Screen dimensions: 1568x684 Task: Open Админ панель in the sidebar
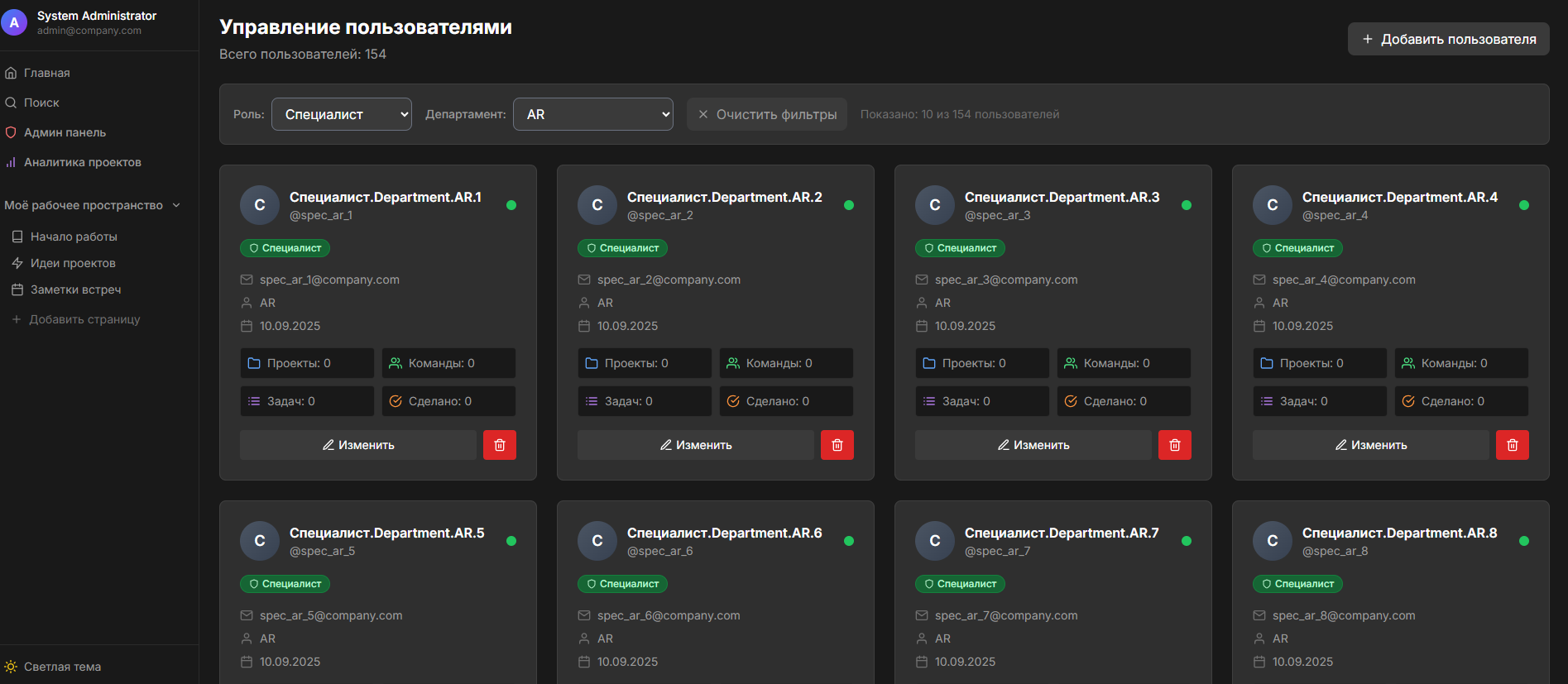[x=65, y=132]
